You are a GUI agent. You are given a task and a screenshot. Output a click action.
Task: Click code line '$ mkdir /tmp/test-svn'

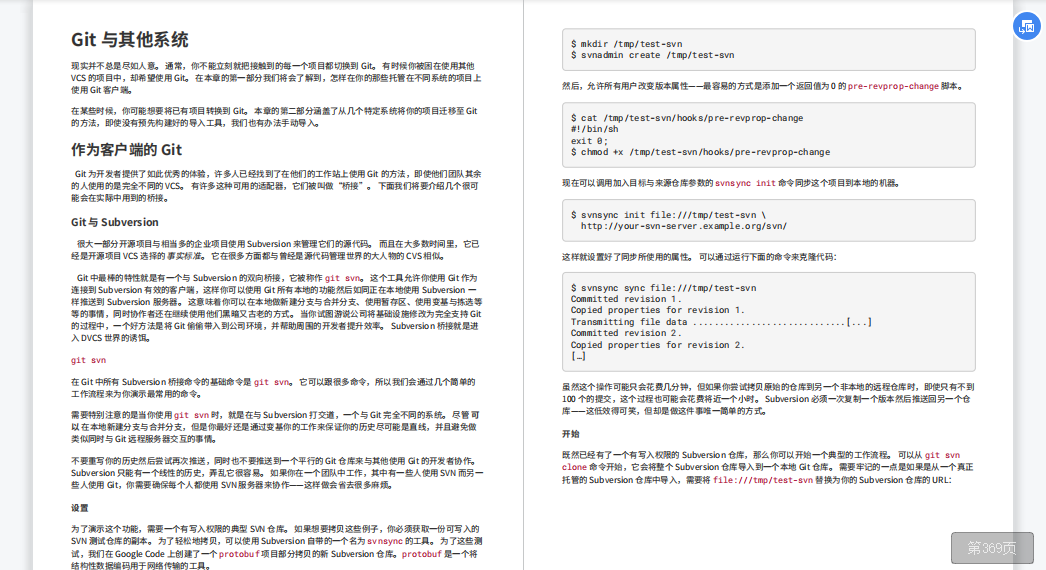tap(626, 44)
